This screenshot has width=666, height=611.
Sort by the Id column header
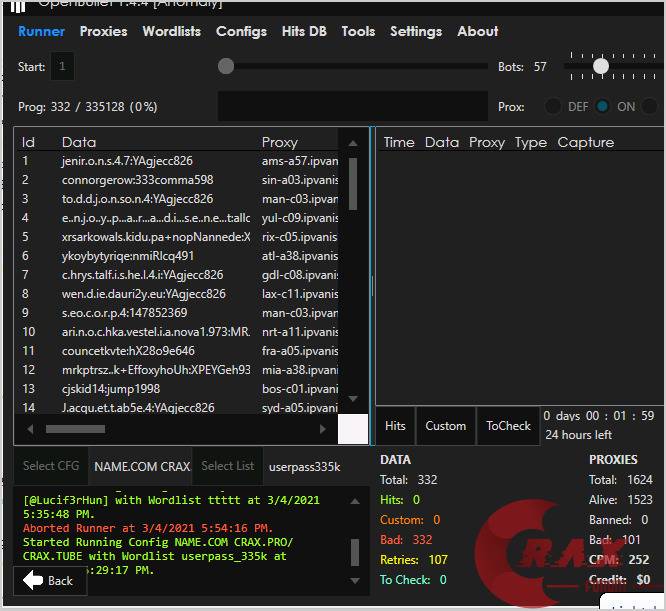click(28, 142)
